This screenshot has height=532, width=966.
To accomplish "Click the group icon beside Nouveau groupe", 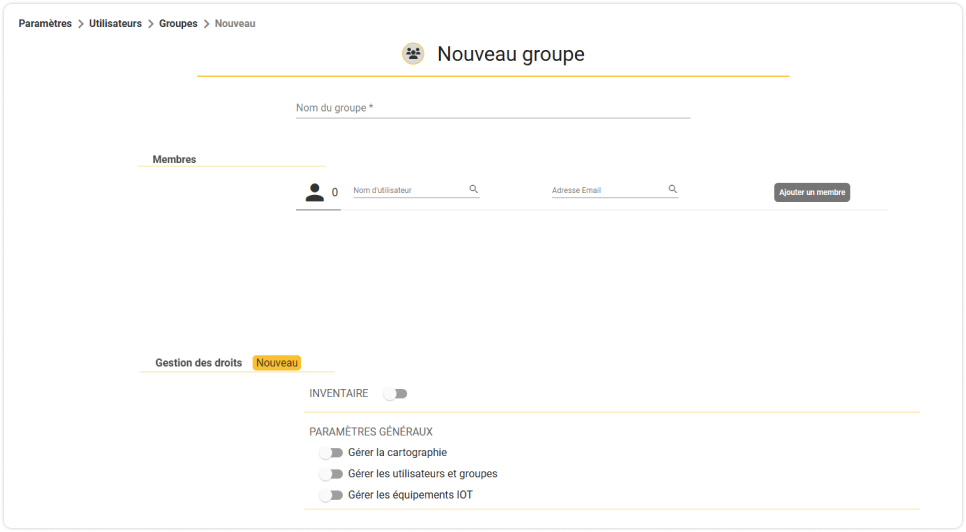I will (413, 54).
